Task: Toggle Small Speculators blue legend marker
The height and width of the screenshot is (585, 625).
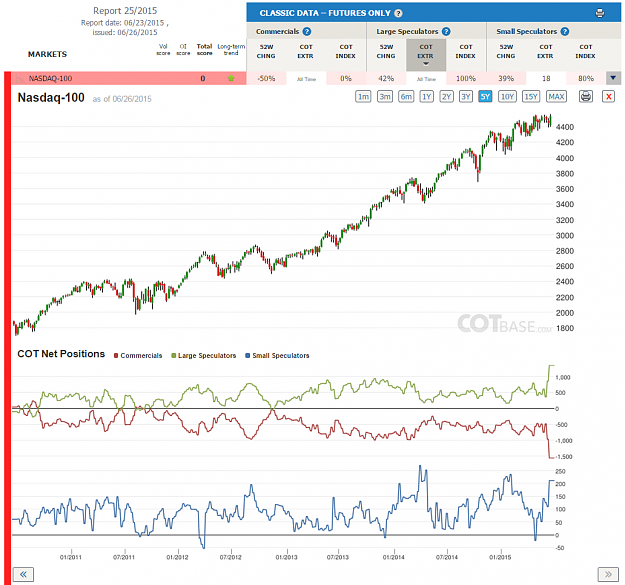Action: click(248, 355)
